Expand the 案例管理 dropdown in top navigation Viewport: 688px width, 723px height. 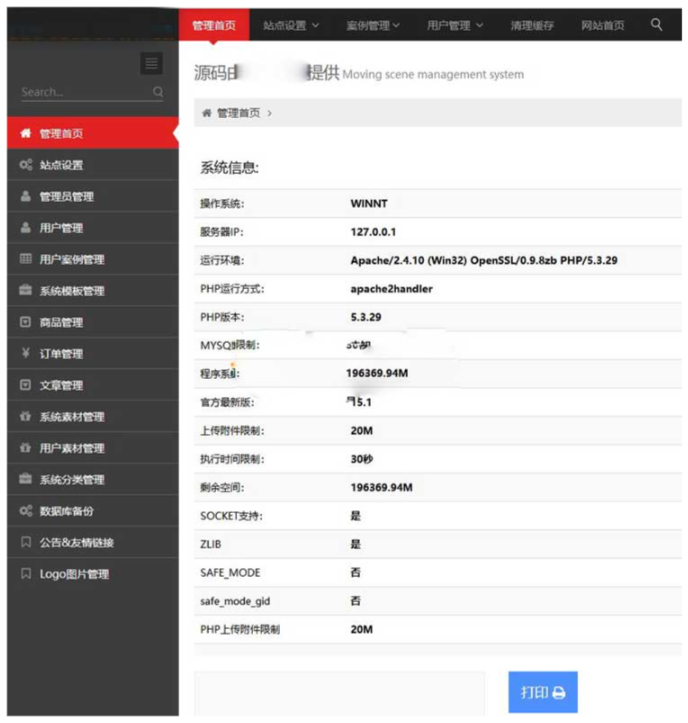click(373, 25)
